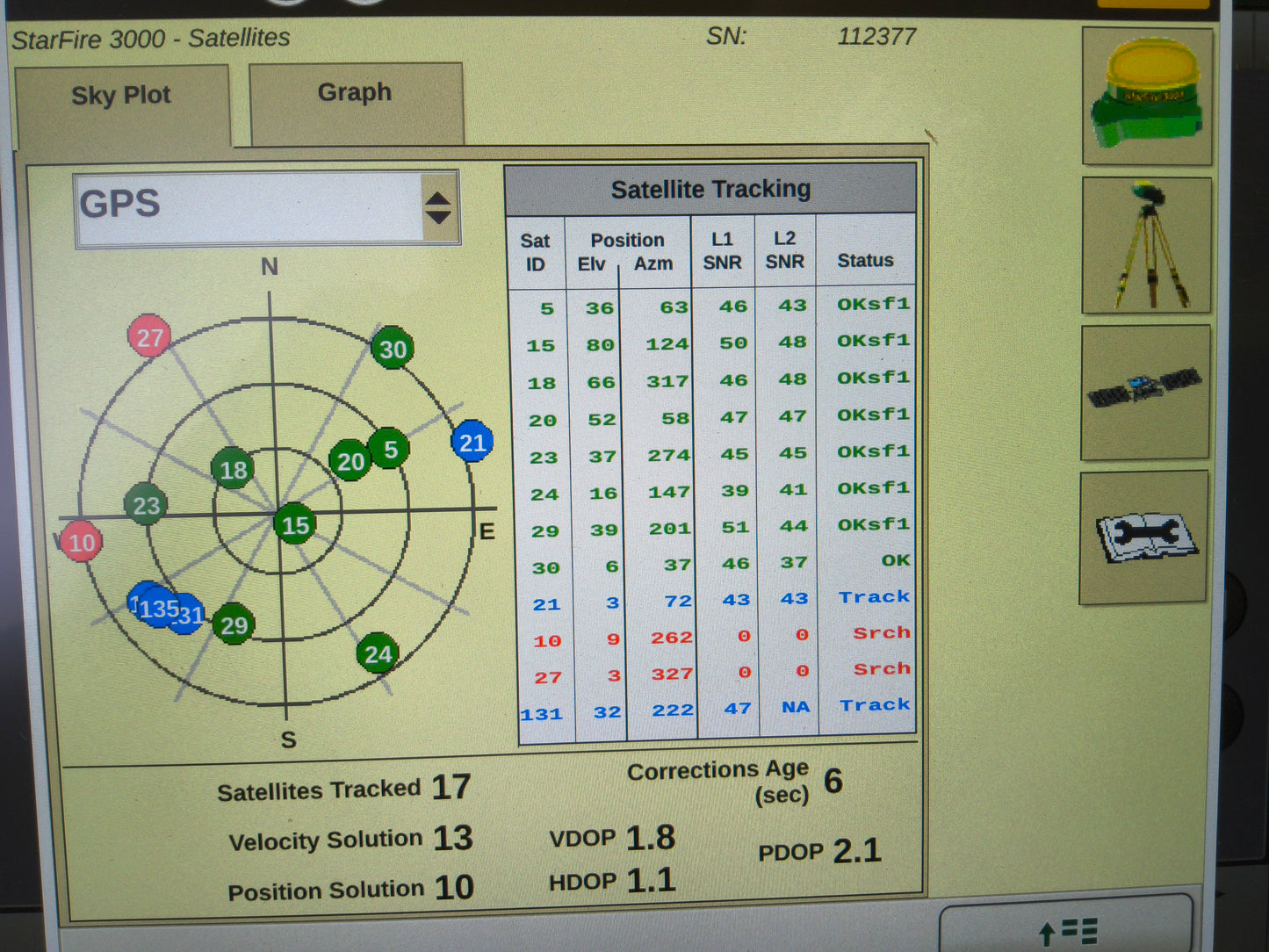Click the 'StarFire 3000 - Satellites' page title
The width and height of the screenshot is (1269, 952).
point(150,39)
